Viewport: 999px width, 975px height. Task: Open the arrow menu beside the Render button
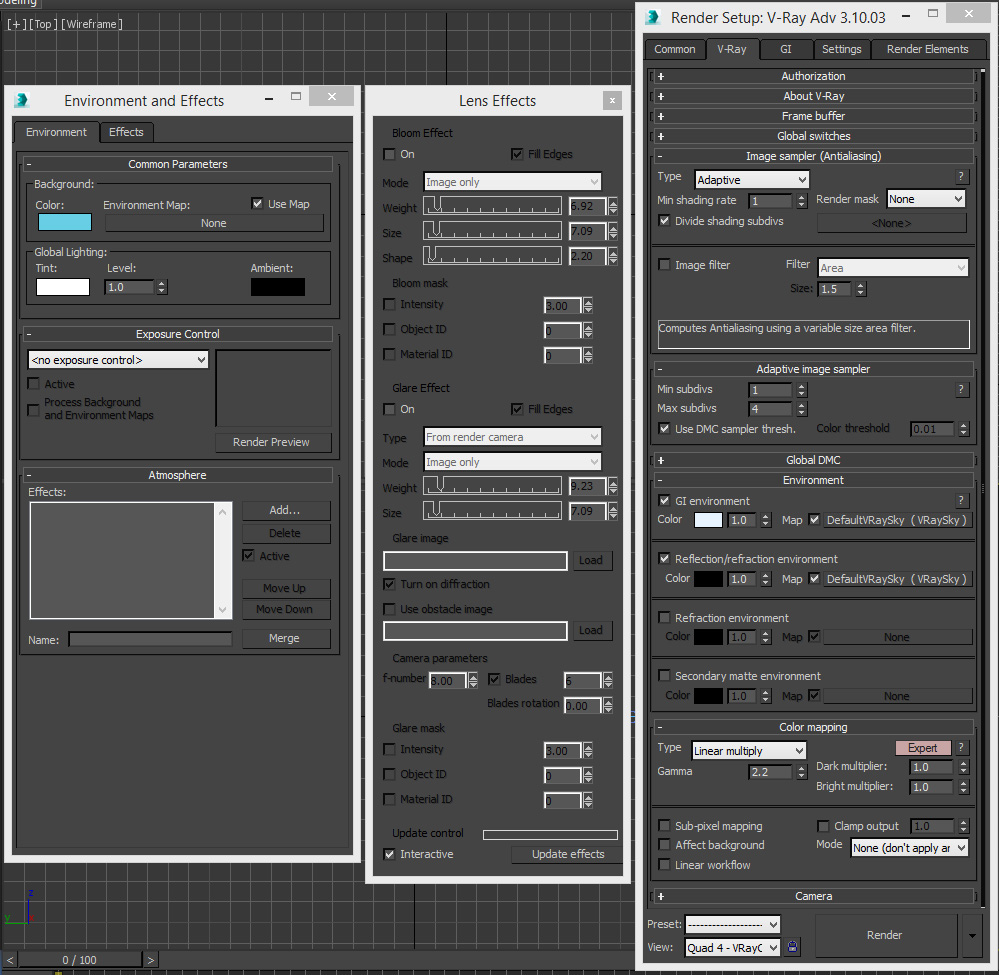[972, 935]
